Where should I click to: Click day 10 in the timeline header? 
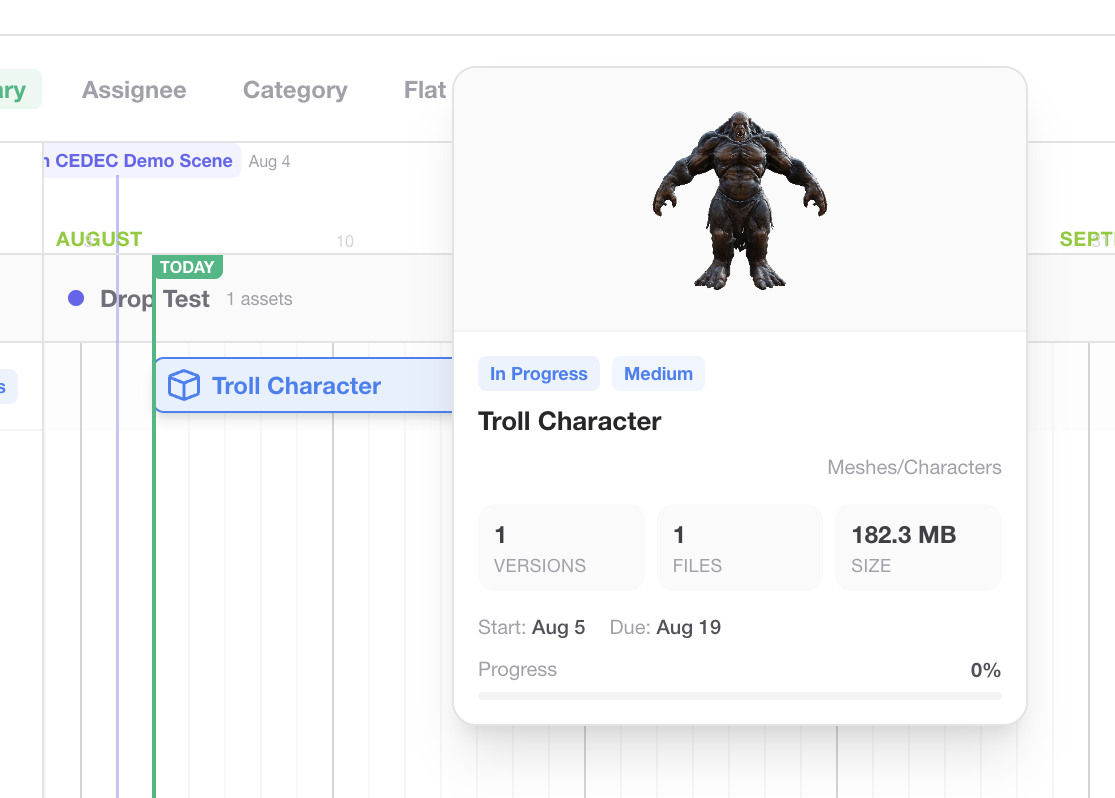[x=345, y=241]
